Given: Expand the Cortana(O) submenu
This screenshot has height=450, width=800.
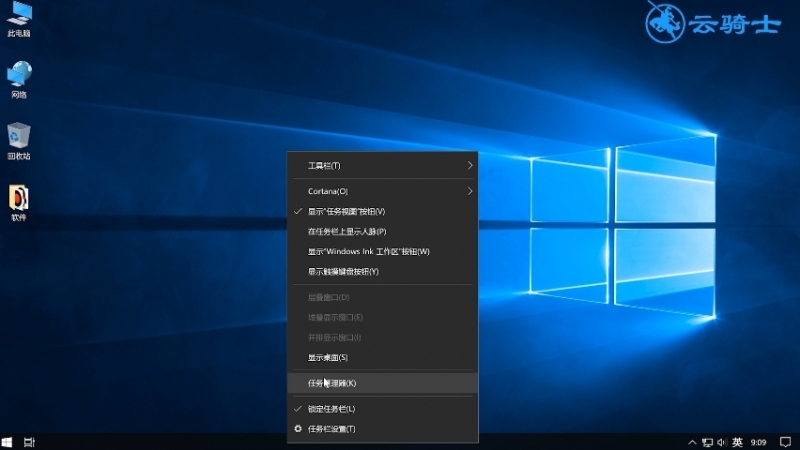Looking at the screenshot, I should [x=383, y=191].
